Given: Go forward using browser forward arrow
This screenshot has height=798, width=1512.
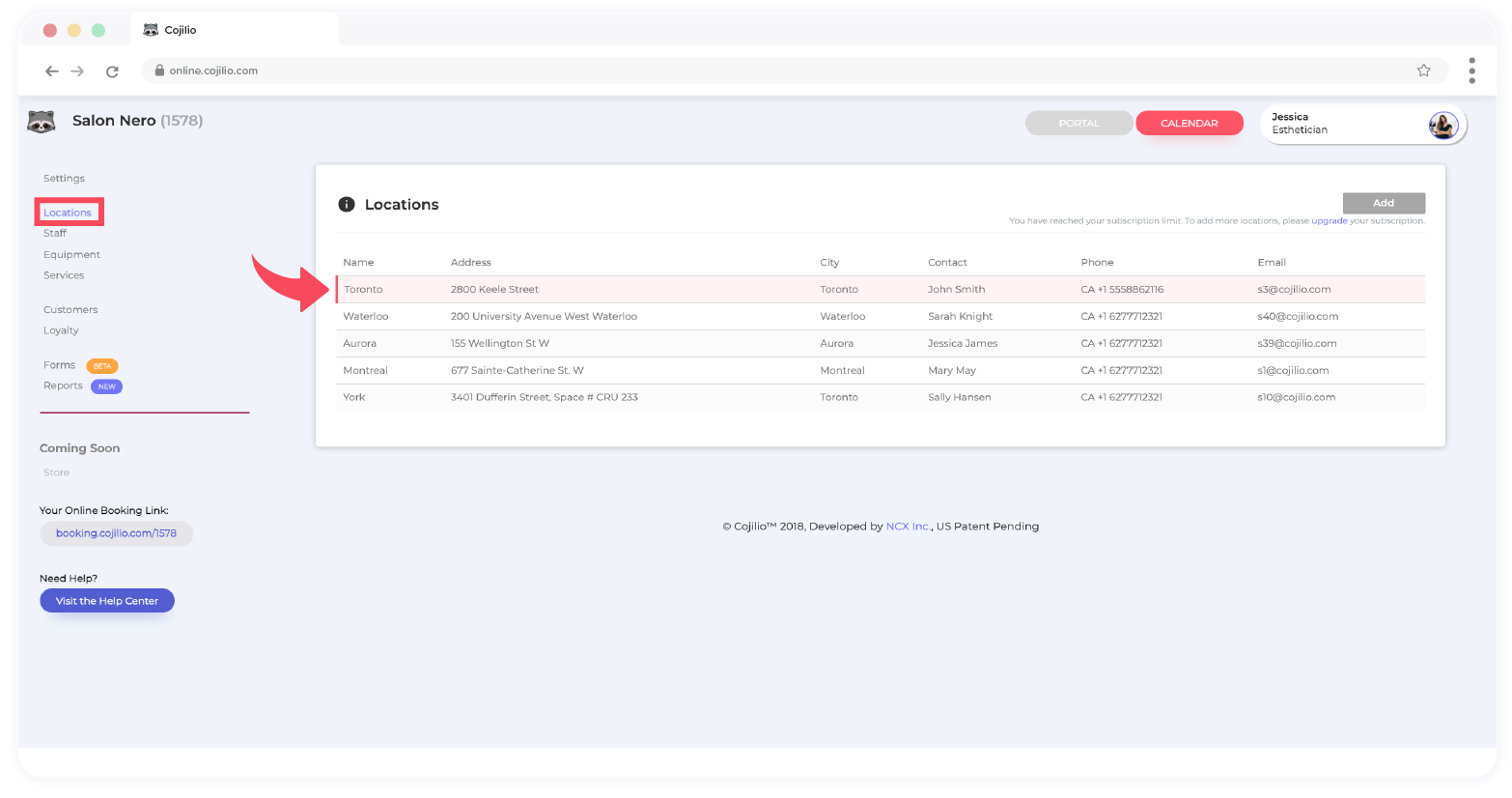Looking at the screenshot, I should click(78, 71).
